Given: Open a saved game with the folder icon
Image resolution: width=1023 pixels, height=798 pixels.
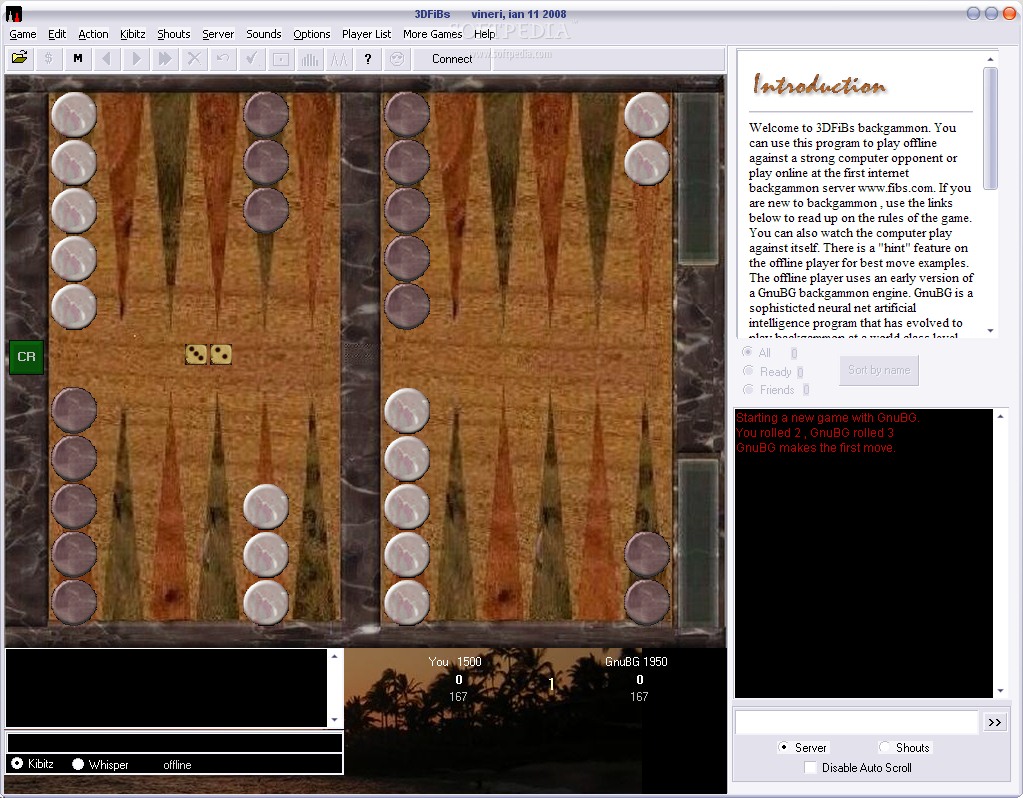Looking at the screenshot, I should point(20,59).
